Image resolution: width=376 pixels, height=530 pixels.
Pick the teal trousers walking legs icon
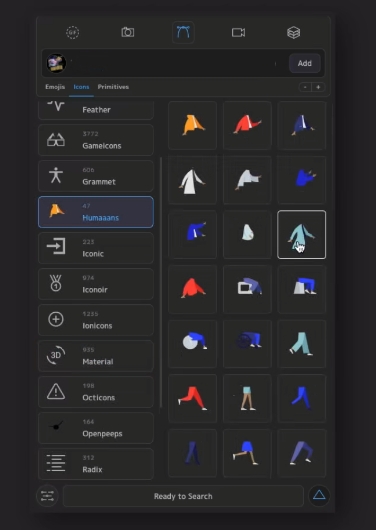pos(302,344)
